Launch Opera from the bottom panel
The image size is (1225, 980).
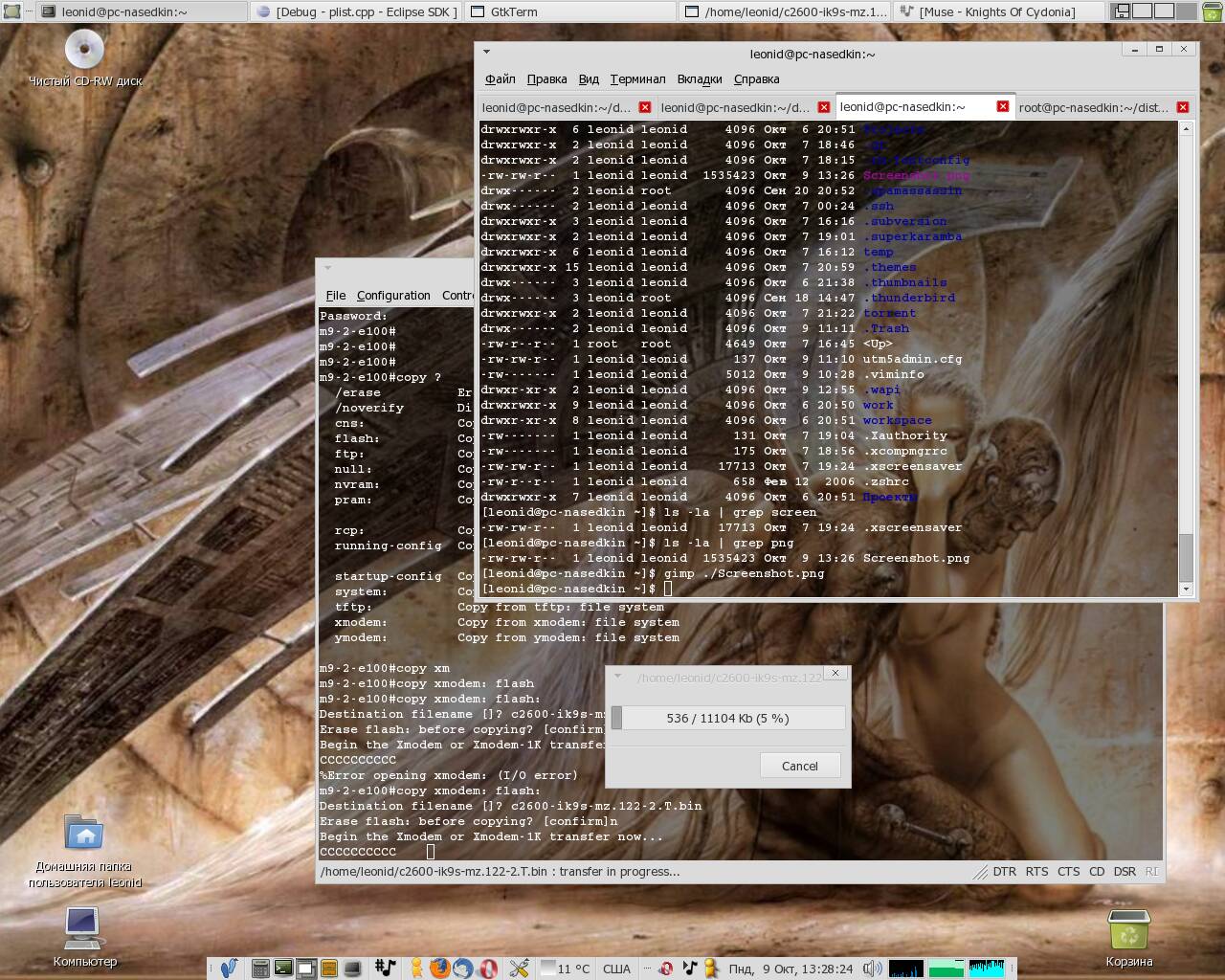(488, 968)
